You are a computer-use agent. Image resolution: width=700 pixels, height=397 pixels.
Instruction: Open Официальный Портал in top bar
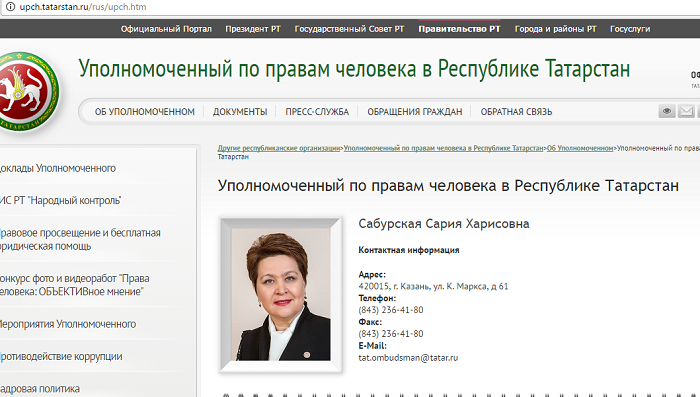(166, 29)
